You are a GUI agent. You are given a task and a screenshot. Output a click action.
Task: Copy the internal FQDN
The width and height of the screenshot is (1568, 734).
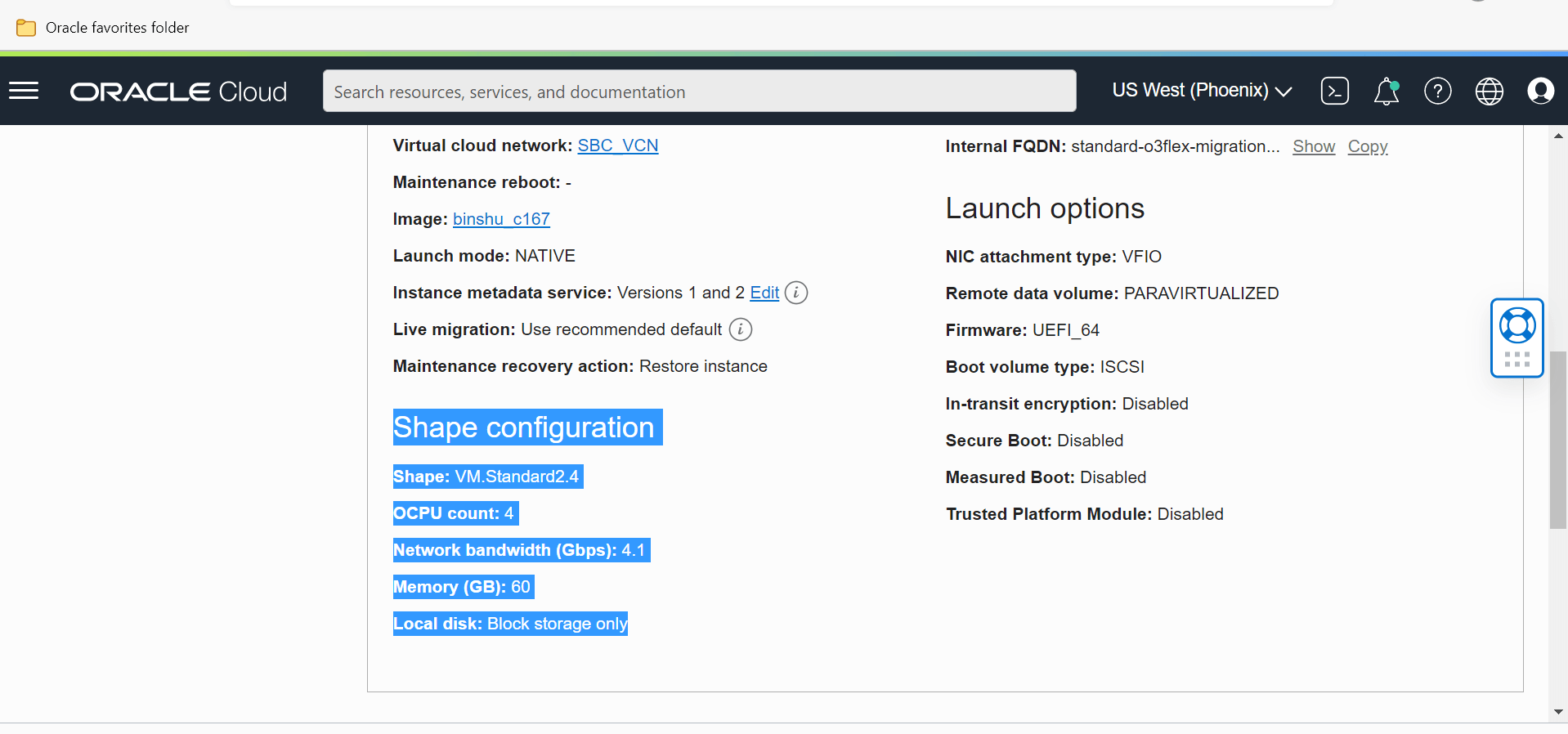tap(1368, 146)
